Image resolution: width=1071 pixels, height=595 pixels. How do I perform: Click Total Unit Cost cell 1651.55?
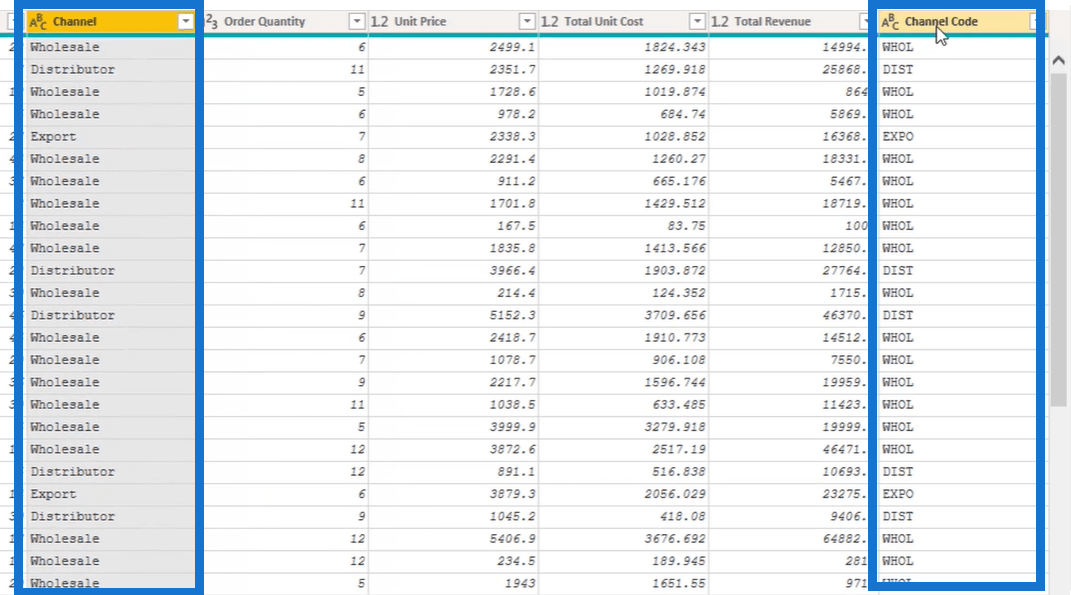click(624, 583)
